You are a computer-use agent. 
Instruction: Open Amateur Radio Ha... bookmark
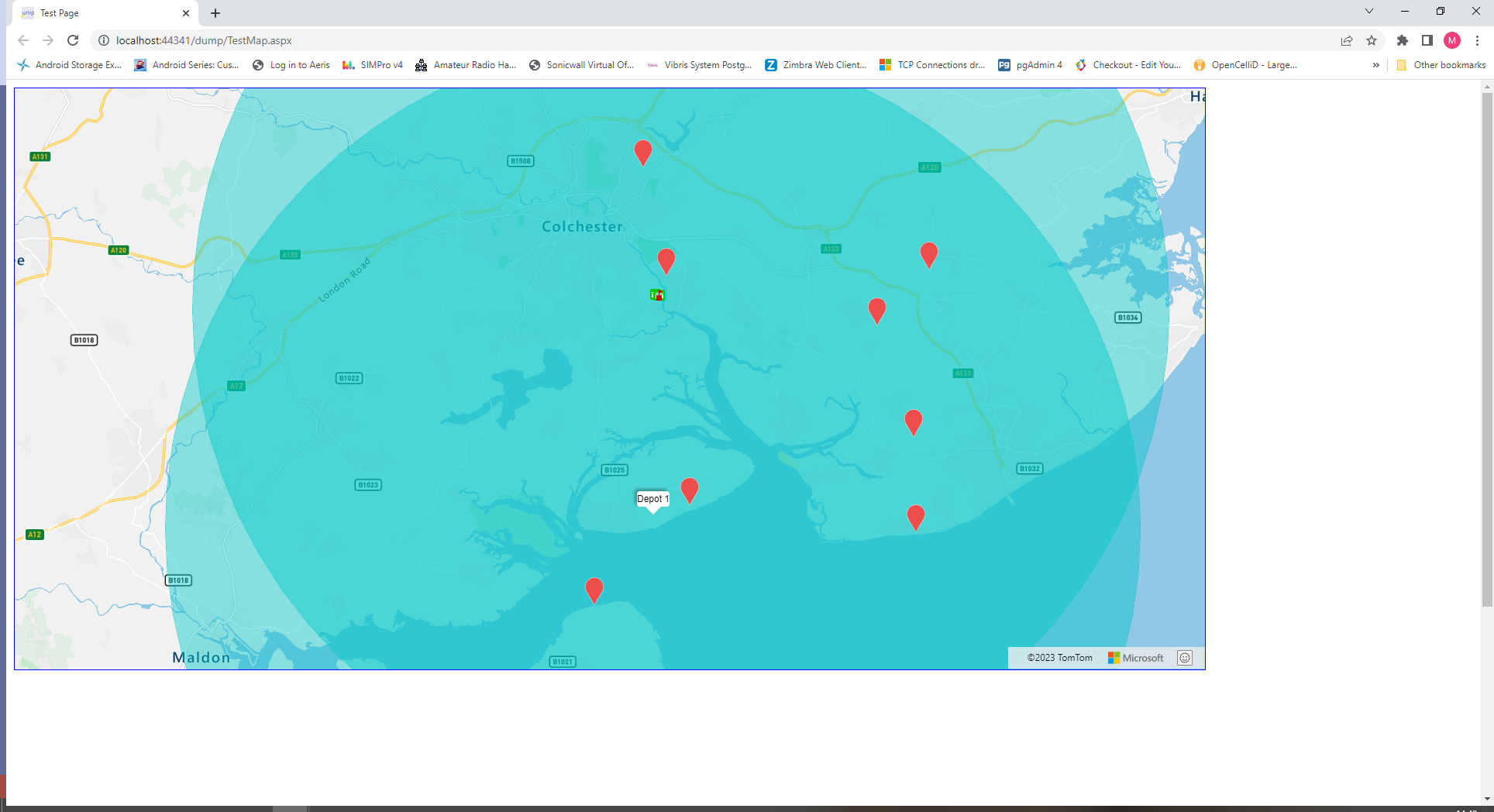coord(466,65)
